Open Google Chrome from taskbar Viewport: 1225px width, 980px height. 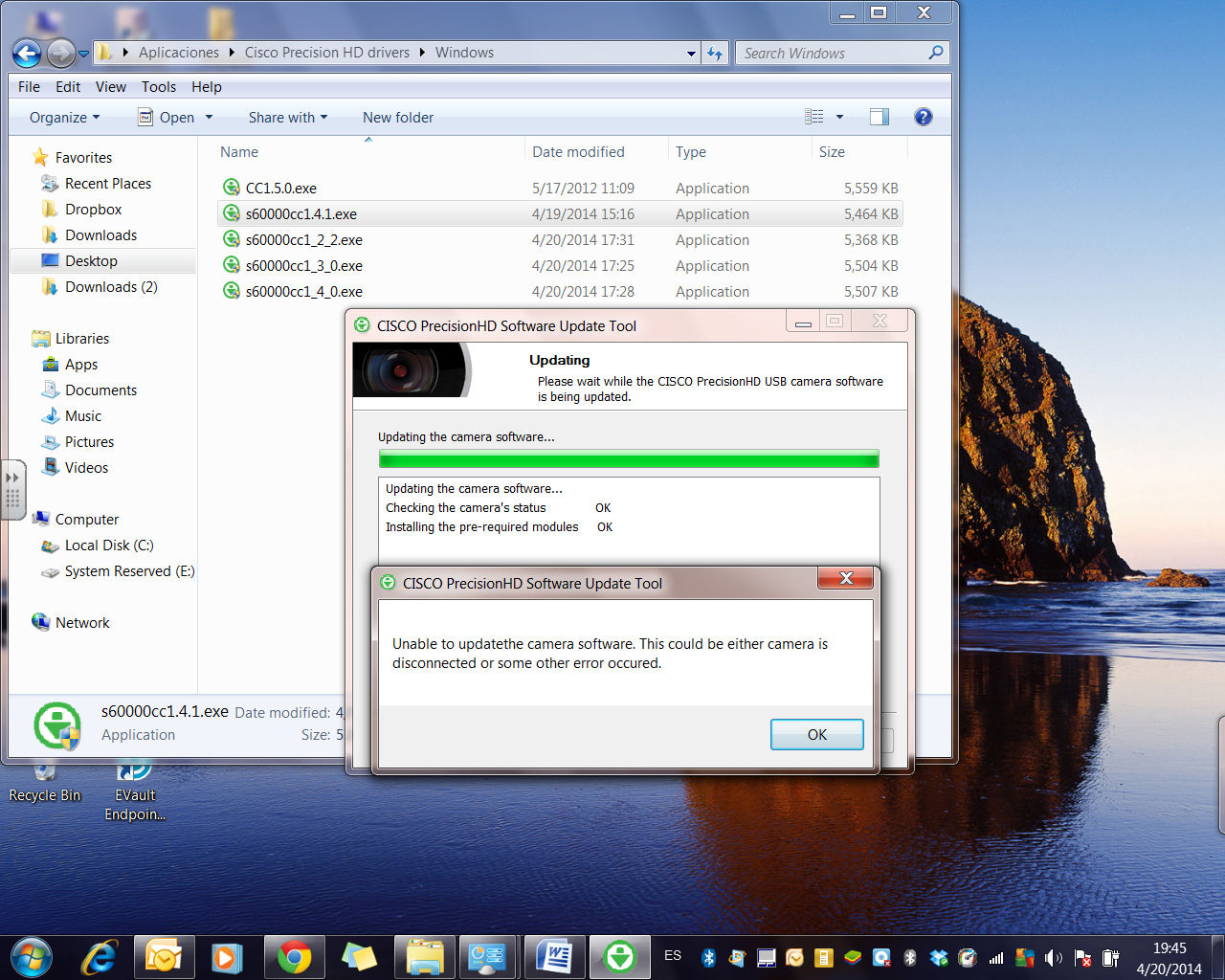(294, 957)
